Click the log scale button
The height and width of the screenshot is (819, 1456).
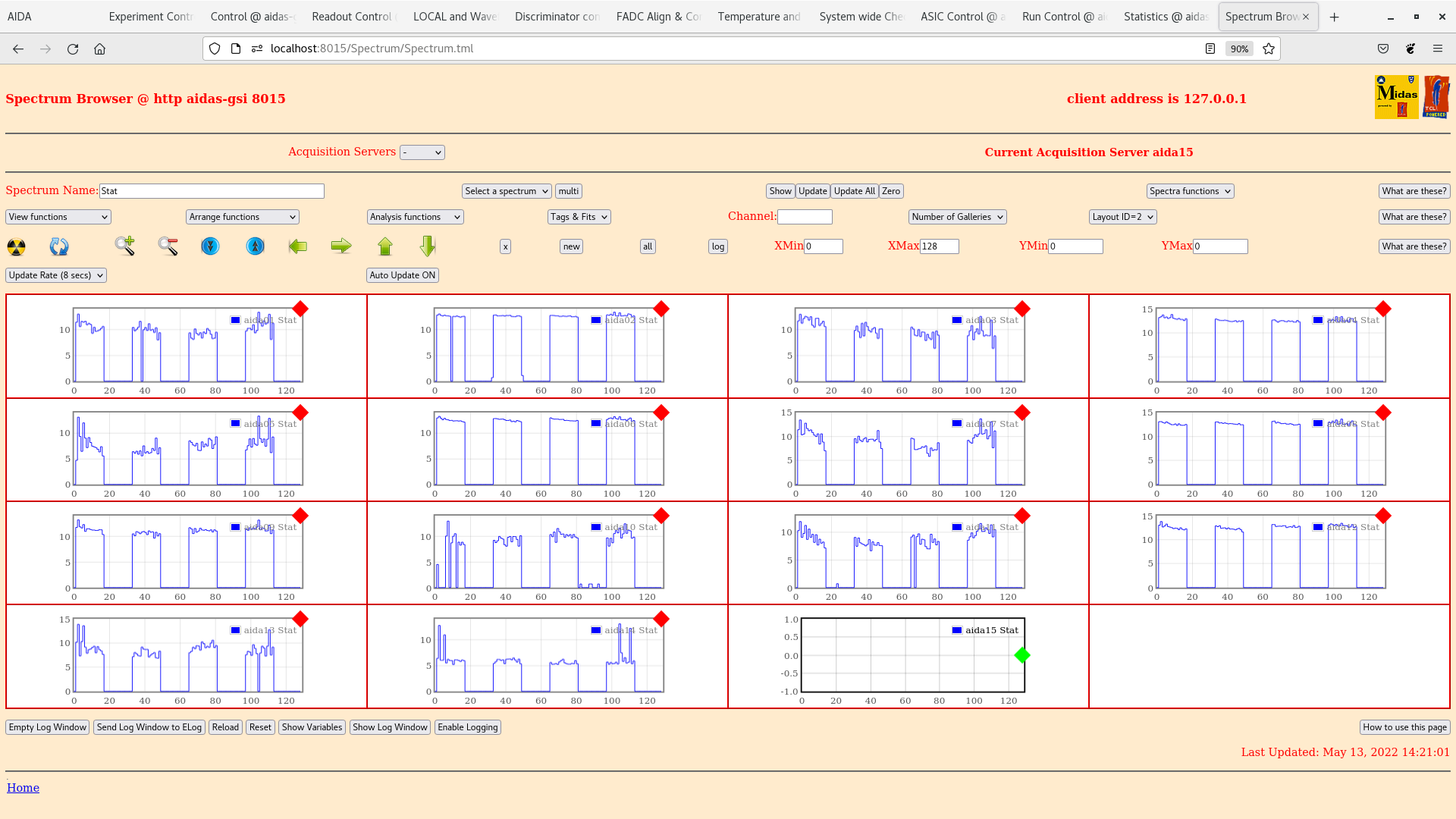pos(718,246)
